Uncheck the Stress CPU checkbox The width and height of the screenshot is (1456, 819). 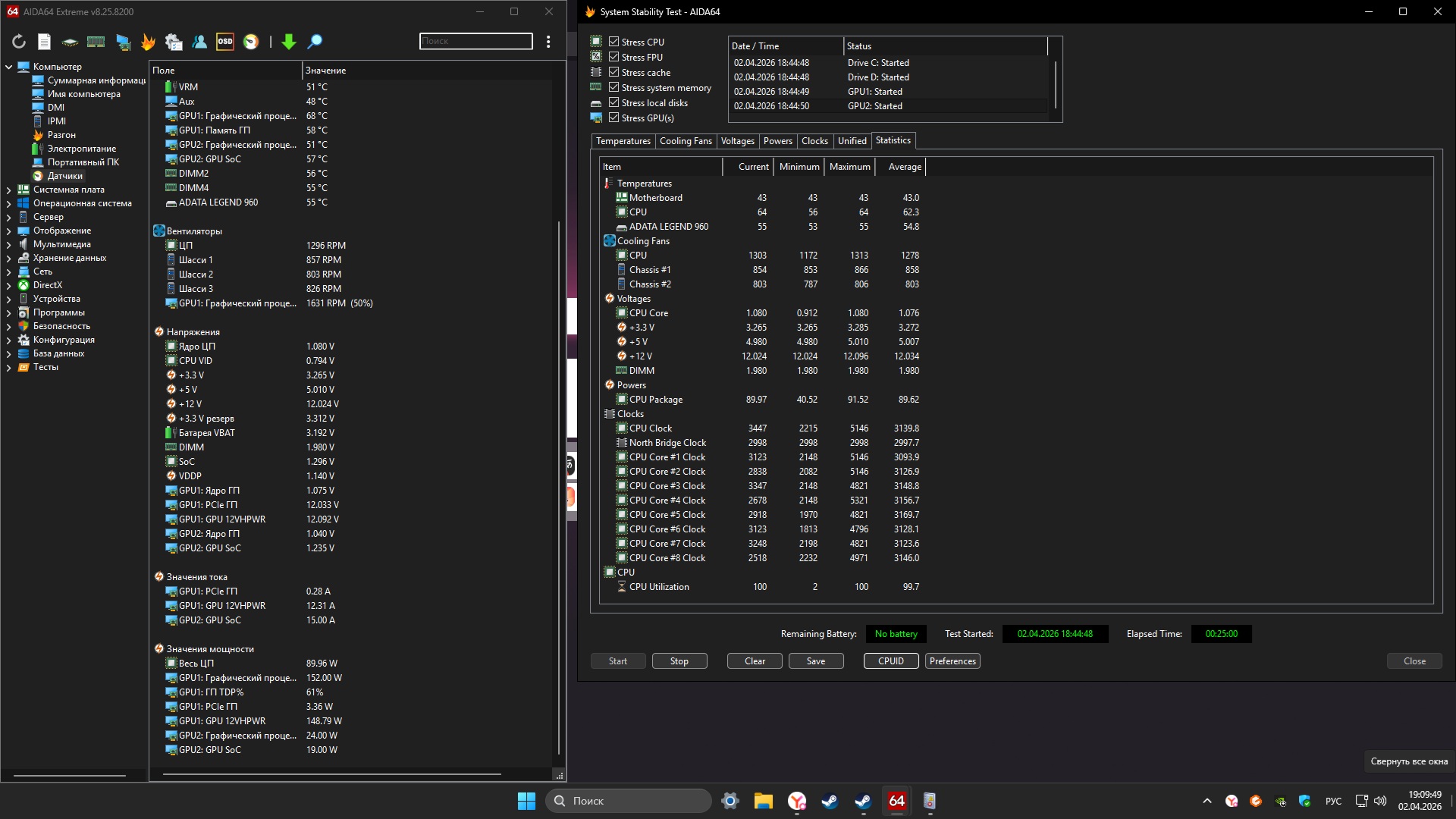coord(614,42)
